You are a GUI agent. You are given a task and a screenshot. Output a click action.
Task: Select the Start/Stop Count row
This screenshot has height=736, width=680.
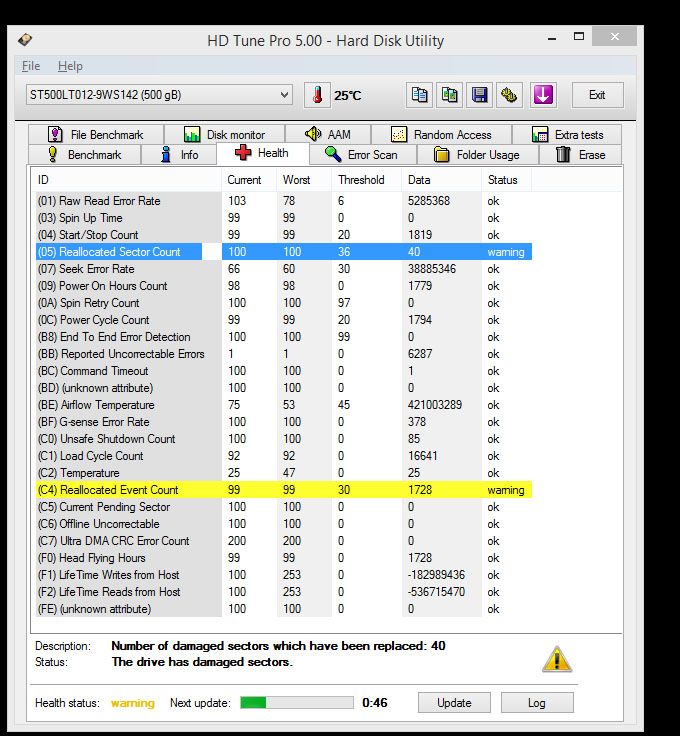click(x=283, y=235)
